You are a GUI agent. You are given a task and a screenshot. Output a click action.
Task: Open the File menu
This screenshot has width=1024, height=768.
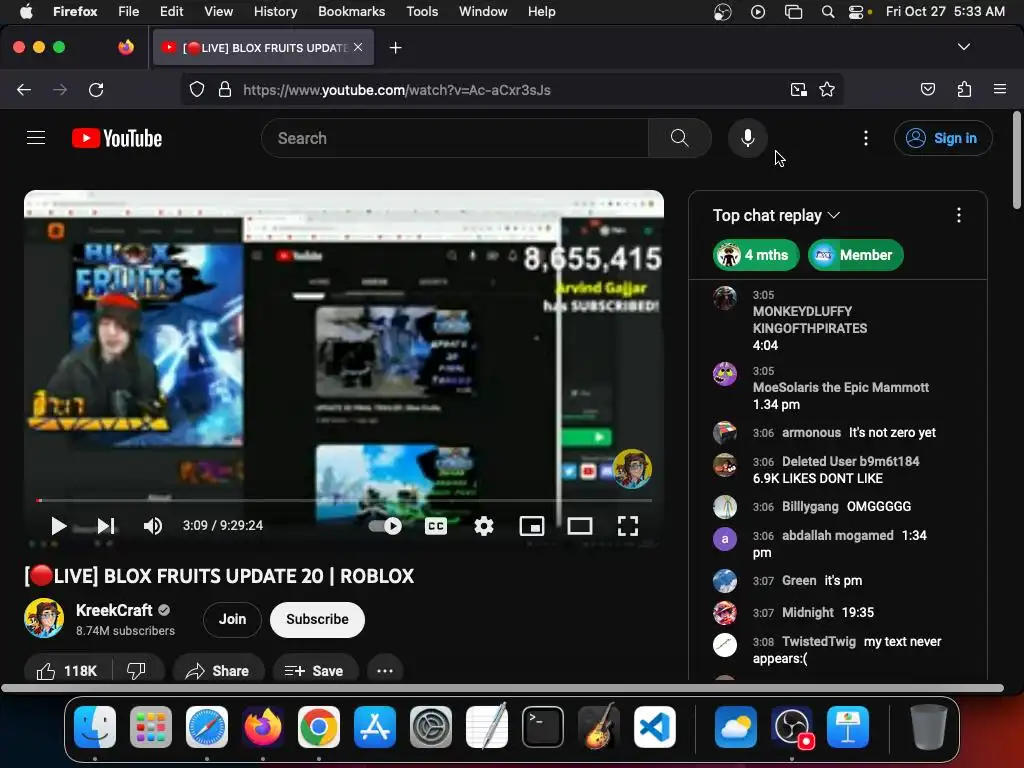pyautogui.click(x=129, y=11)
